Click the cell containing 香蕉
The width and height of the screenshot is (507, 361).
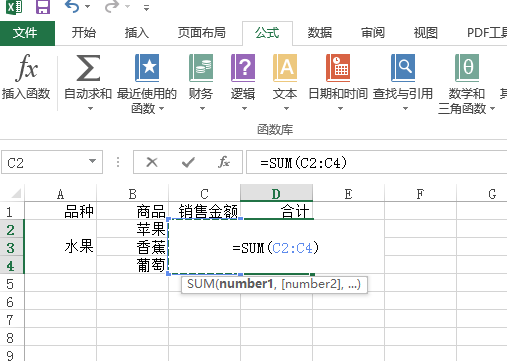133,247
